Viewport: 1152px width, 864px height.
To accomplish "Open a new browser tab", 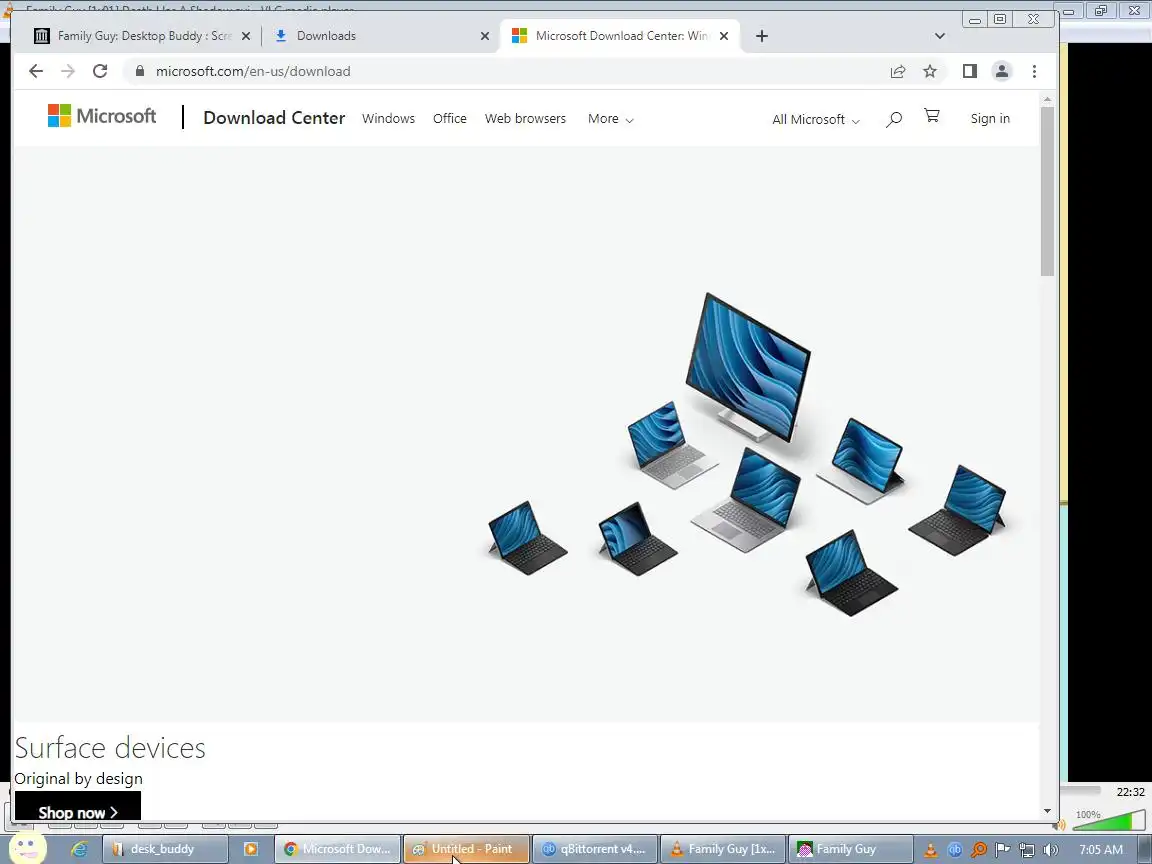I will (762, 36).
